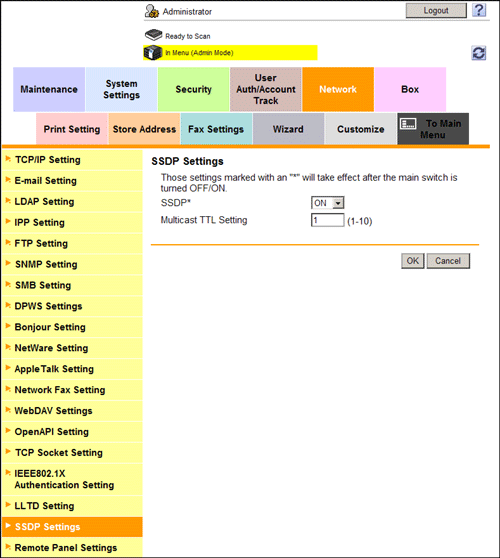
Task: Open the Fax Settings tab
Action: pyautogui.click(x=216, y=129)
